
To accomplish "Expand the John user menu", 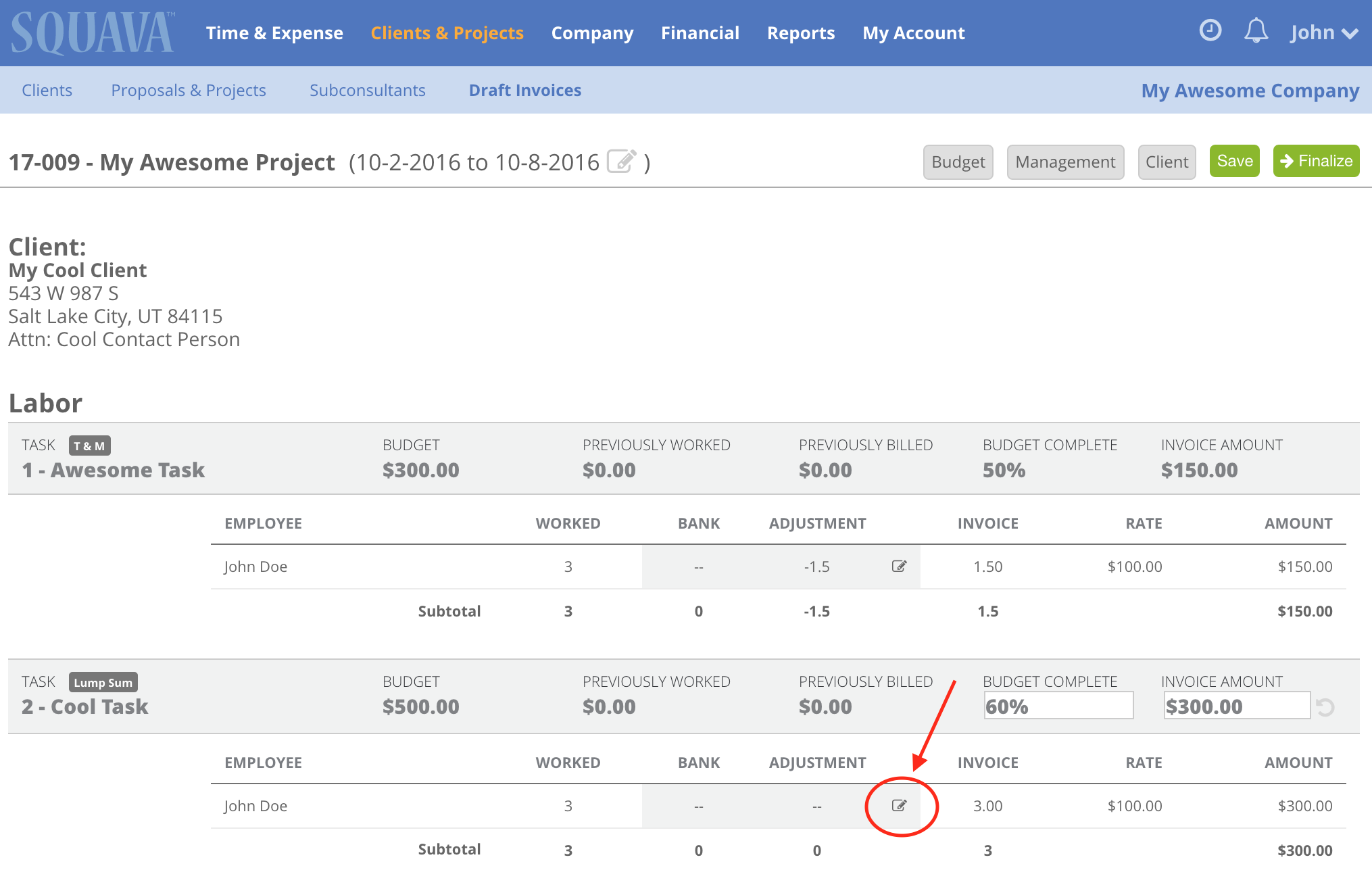I will tap(1323, 32).
